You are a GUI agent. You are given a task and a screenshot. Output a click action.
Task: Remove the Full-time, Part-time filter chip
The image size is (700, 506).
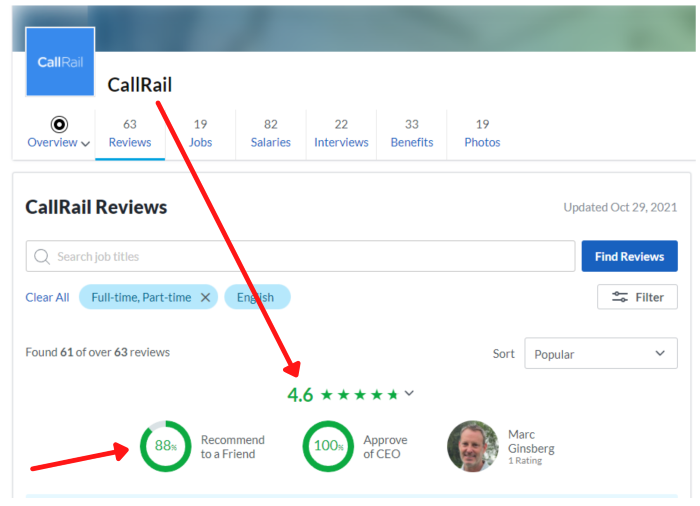pyautogui.click(x=205, y=297)
